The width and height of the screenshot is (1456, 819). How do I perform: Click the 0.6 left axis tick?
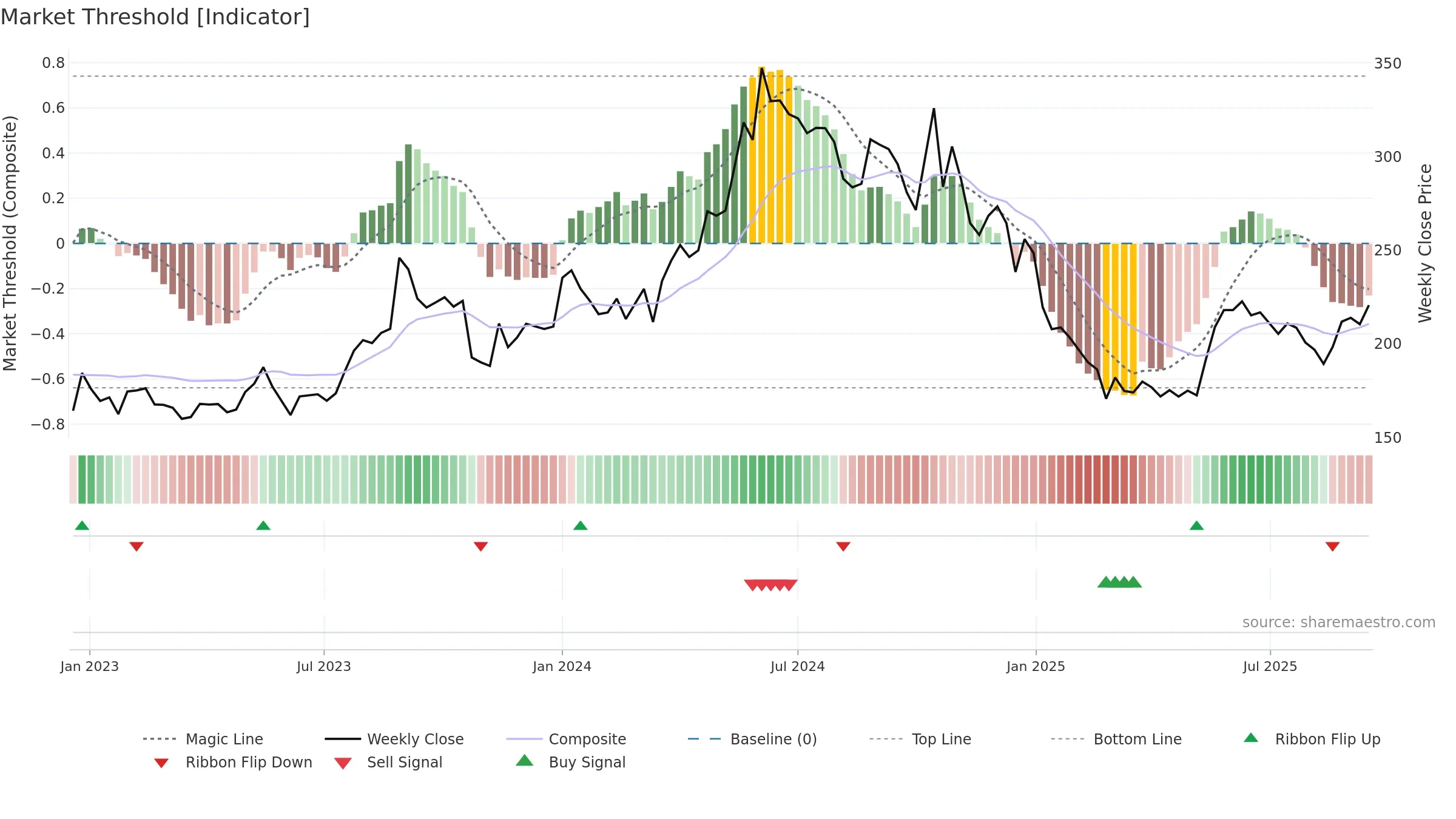(x=53, y=108)
